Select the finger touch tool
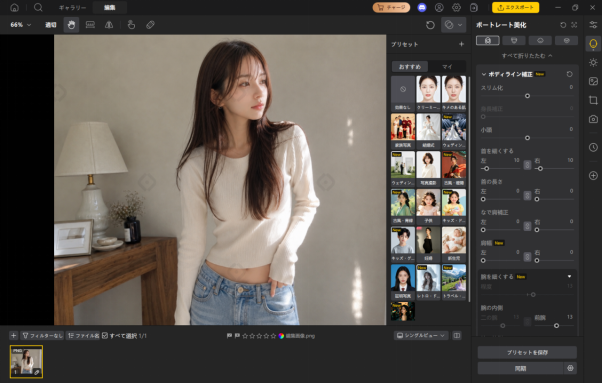This screenshot has height=383, width=602. [x=131, y=25]
